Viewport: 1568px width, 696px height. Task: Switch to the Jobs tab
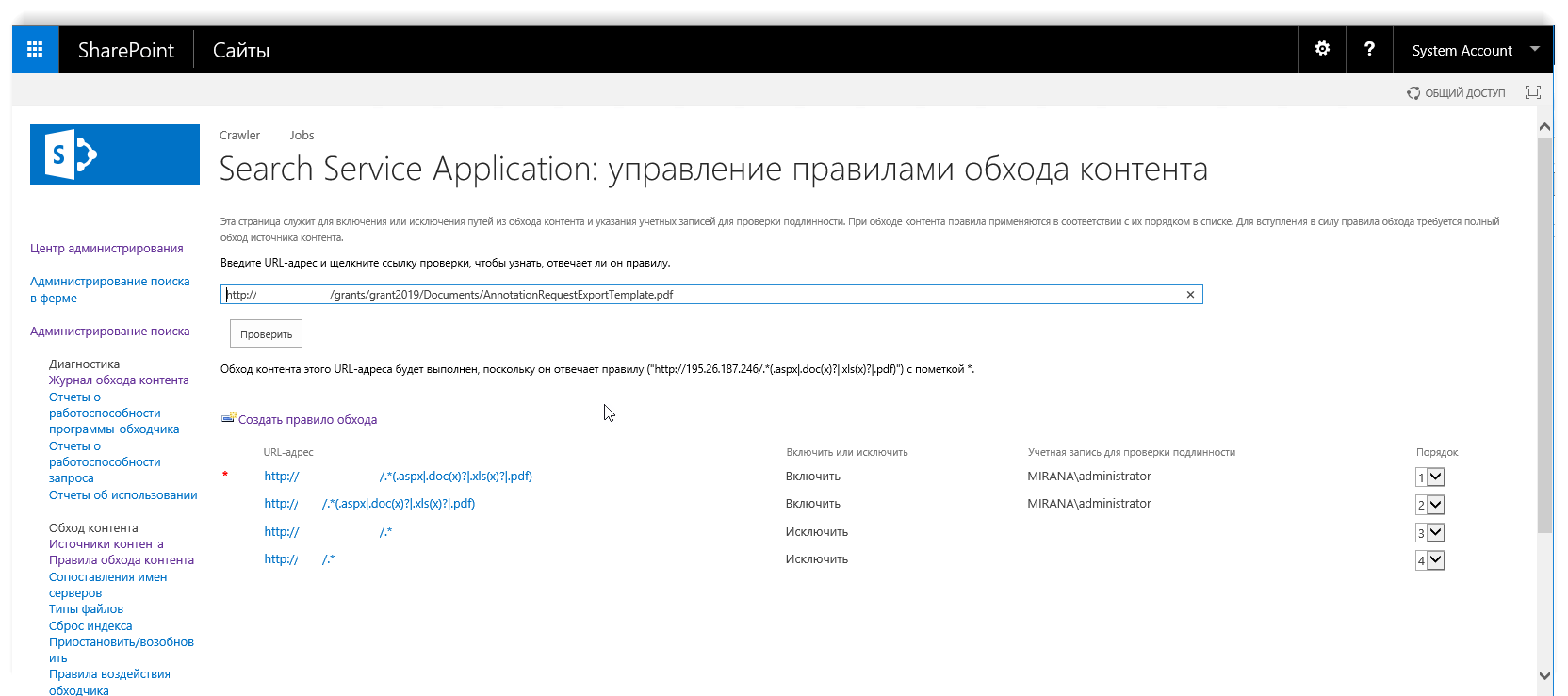(302, 136)
